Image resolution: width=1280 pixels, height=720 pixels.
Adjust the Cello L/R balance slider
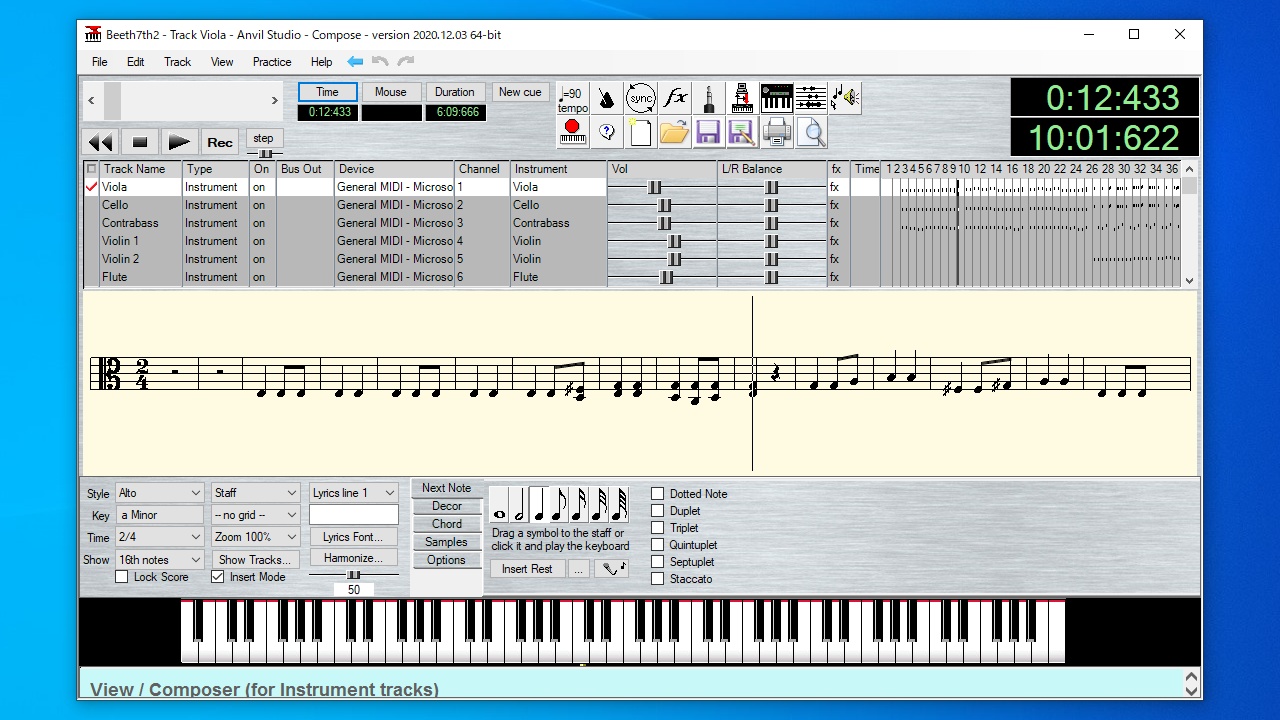pyautogui.click(x=771, y=205)
